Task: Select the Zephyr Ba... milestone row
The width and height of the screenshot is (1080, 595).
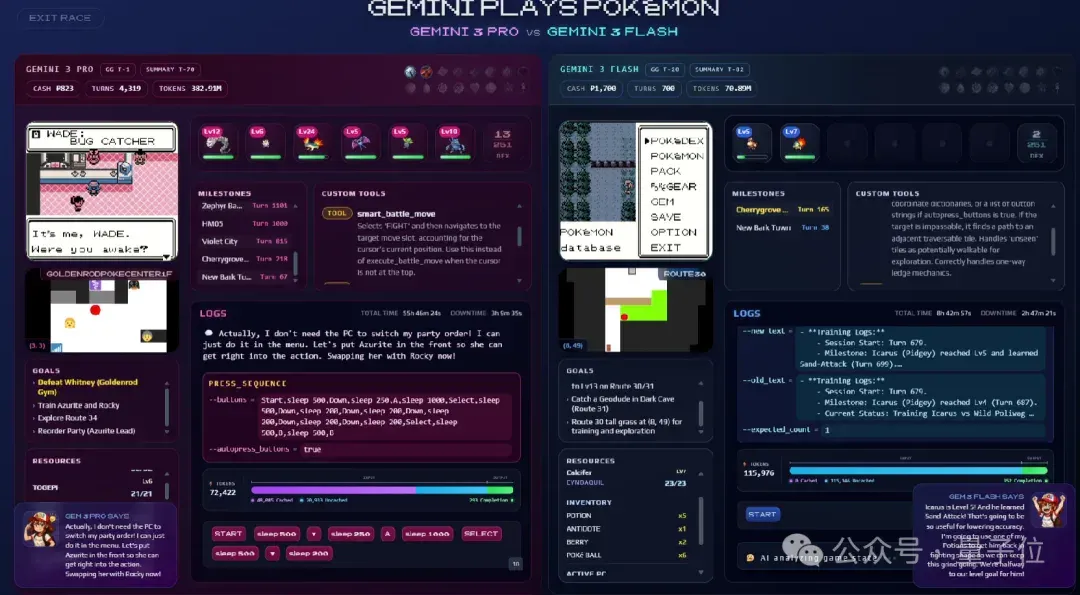Action: click(x=245, y=206)
